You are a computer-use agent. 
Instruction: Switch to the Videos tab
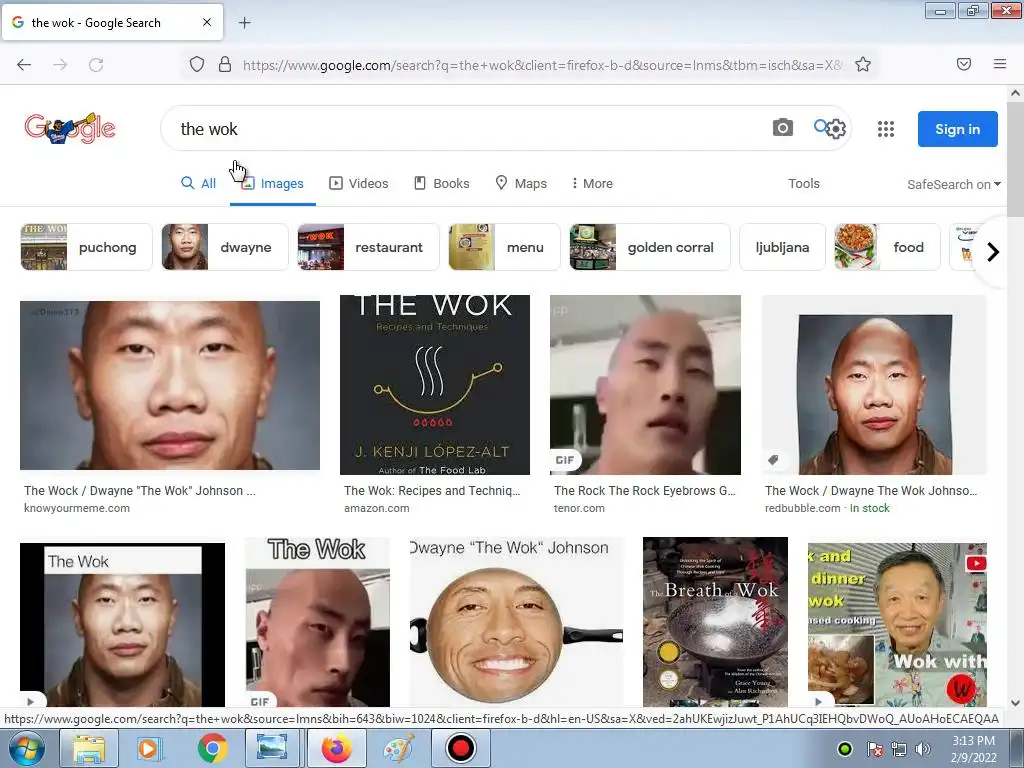(x=359, y=184)
